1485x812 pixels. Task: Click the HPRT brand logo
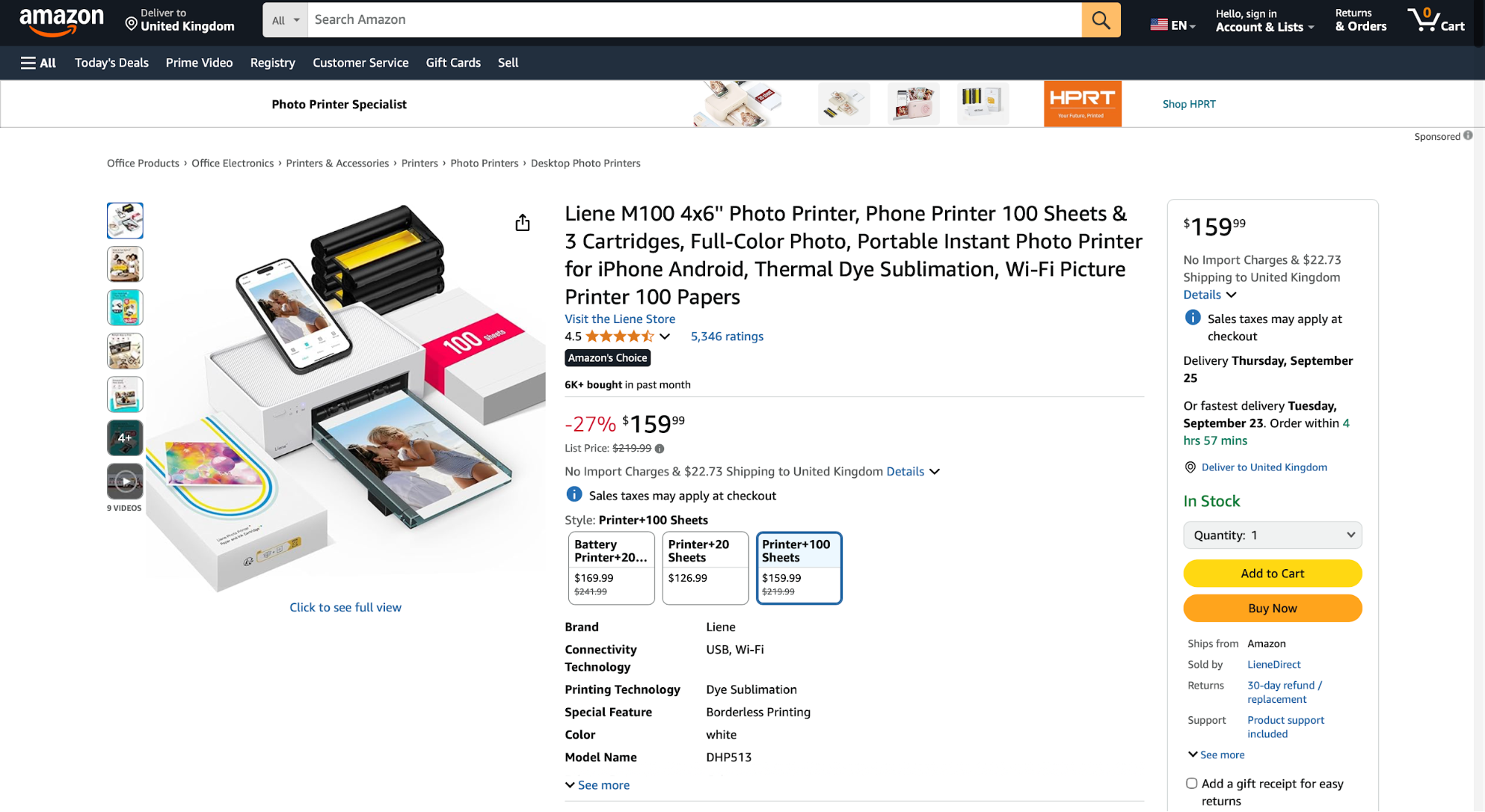(x=1082, y=104)
